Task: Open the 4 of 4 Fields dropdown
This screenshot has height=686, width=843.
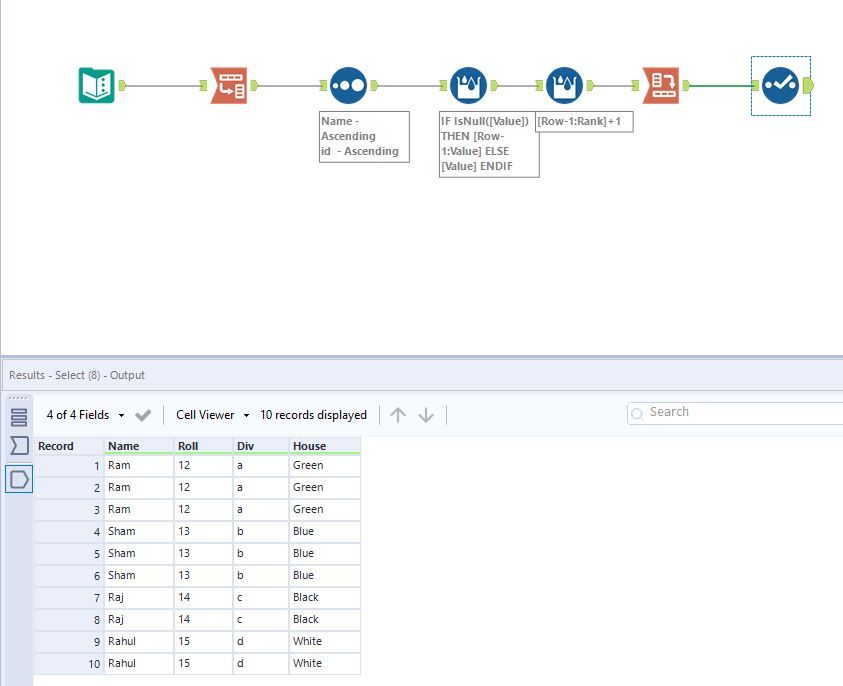Action: coord(86,415)
